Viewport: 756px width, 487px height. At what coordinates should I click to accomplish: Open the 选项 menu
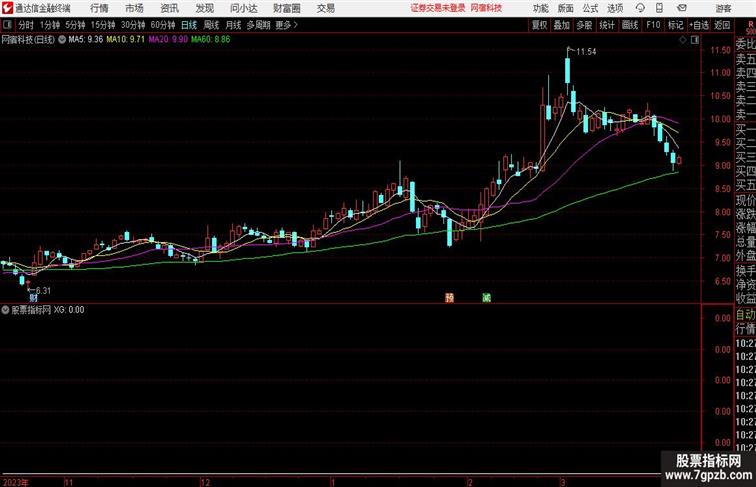(615, 8)
